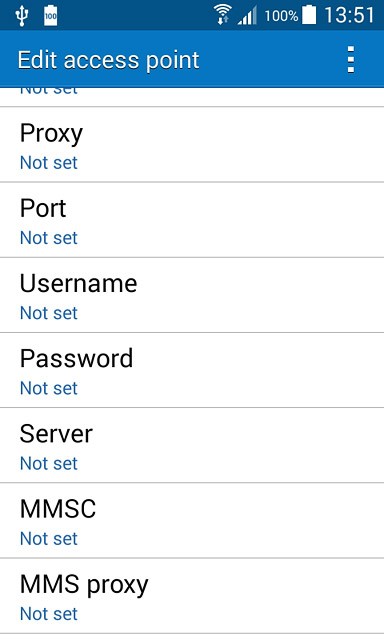
Task: Tap the Edit access point title
Action: (x=108, y=60)
